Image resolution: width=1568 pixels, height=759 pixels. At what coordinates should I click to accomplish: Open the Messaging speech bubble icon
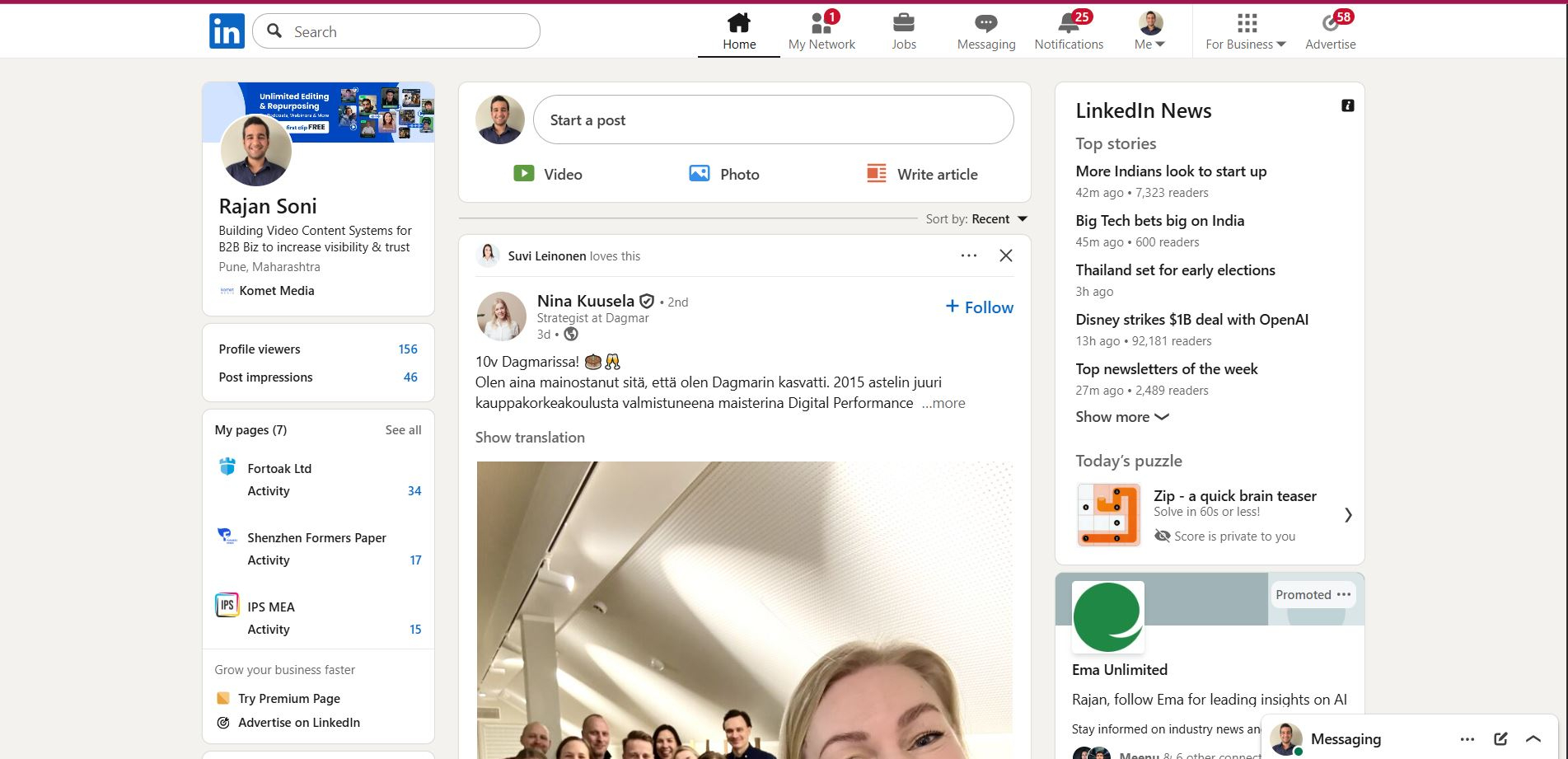[986, 23]
